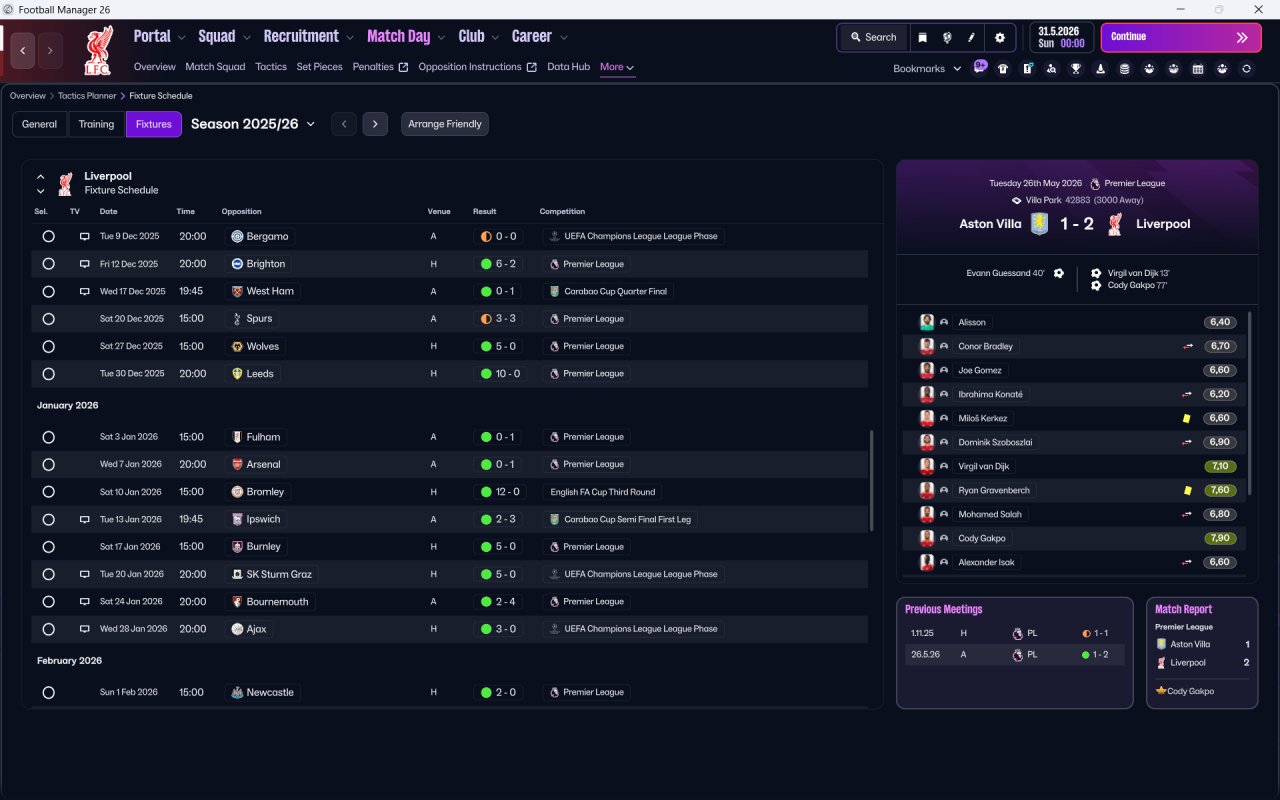Open the shirt icon bookmark shortcut
1280x800 pixels.
pyautogui.click(x=1003, y=69)
